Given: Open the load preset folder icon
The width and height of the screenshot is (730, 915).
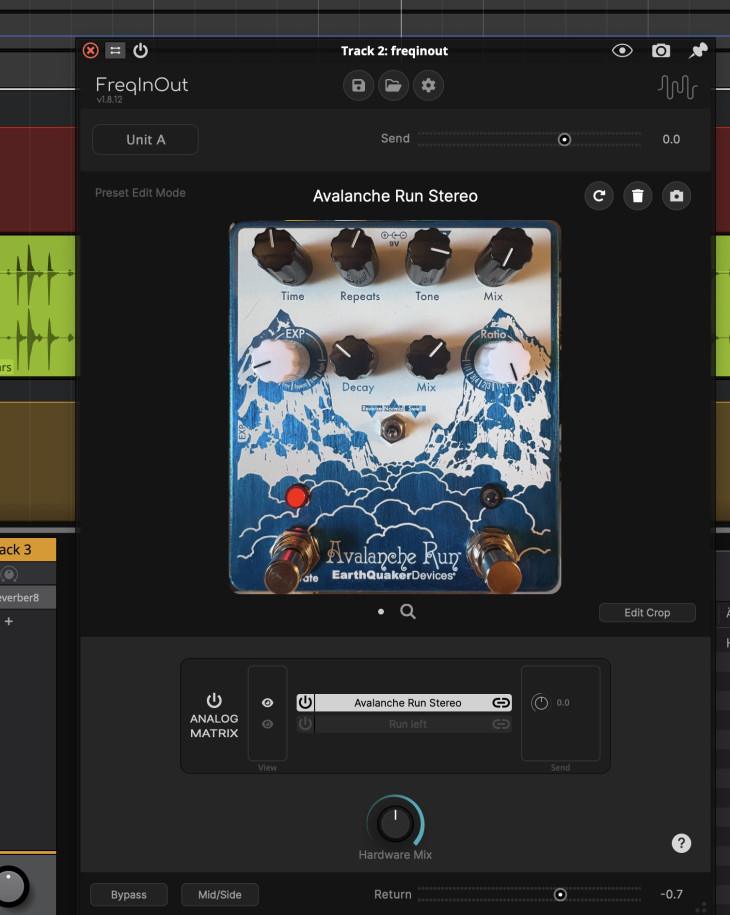Looking at the screenshot, I should coord(393,86).
